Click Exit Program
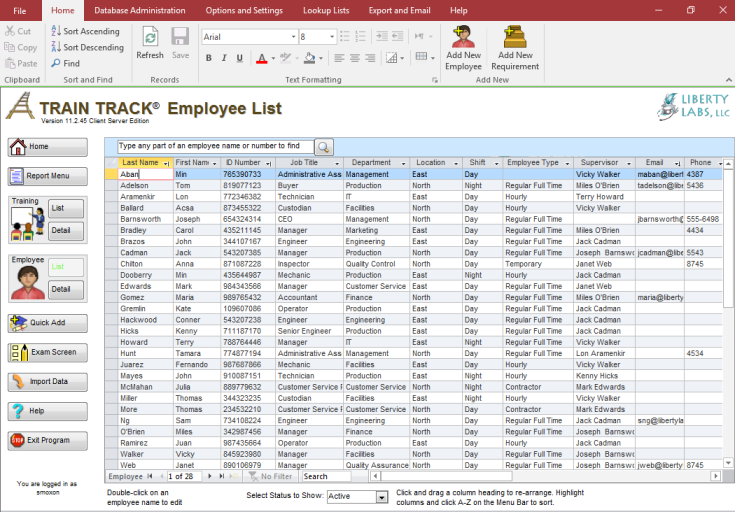 coord(48,441)
